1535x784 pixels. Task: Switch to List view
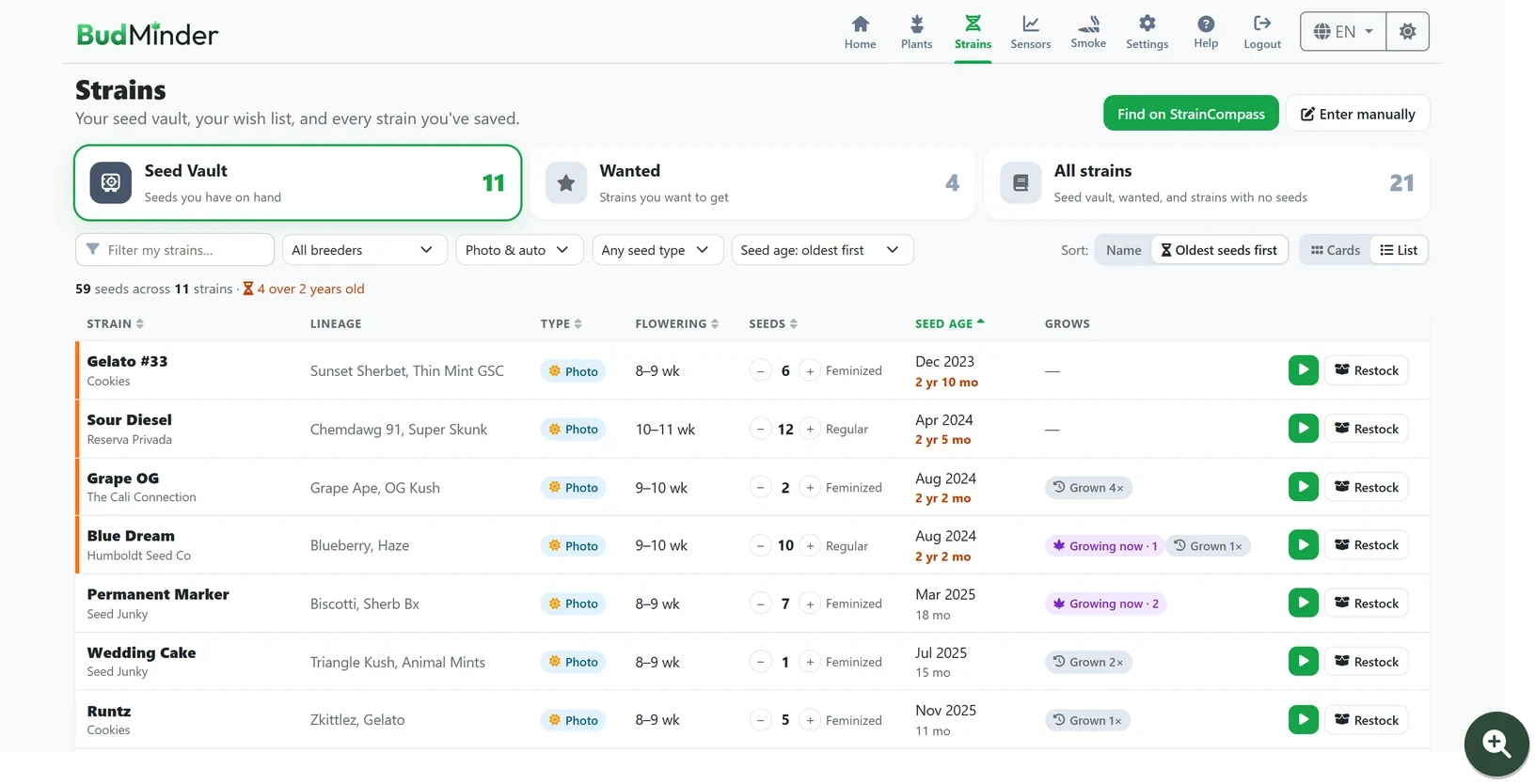click(x=1399, y=250)
